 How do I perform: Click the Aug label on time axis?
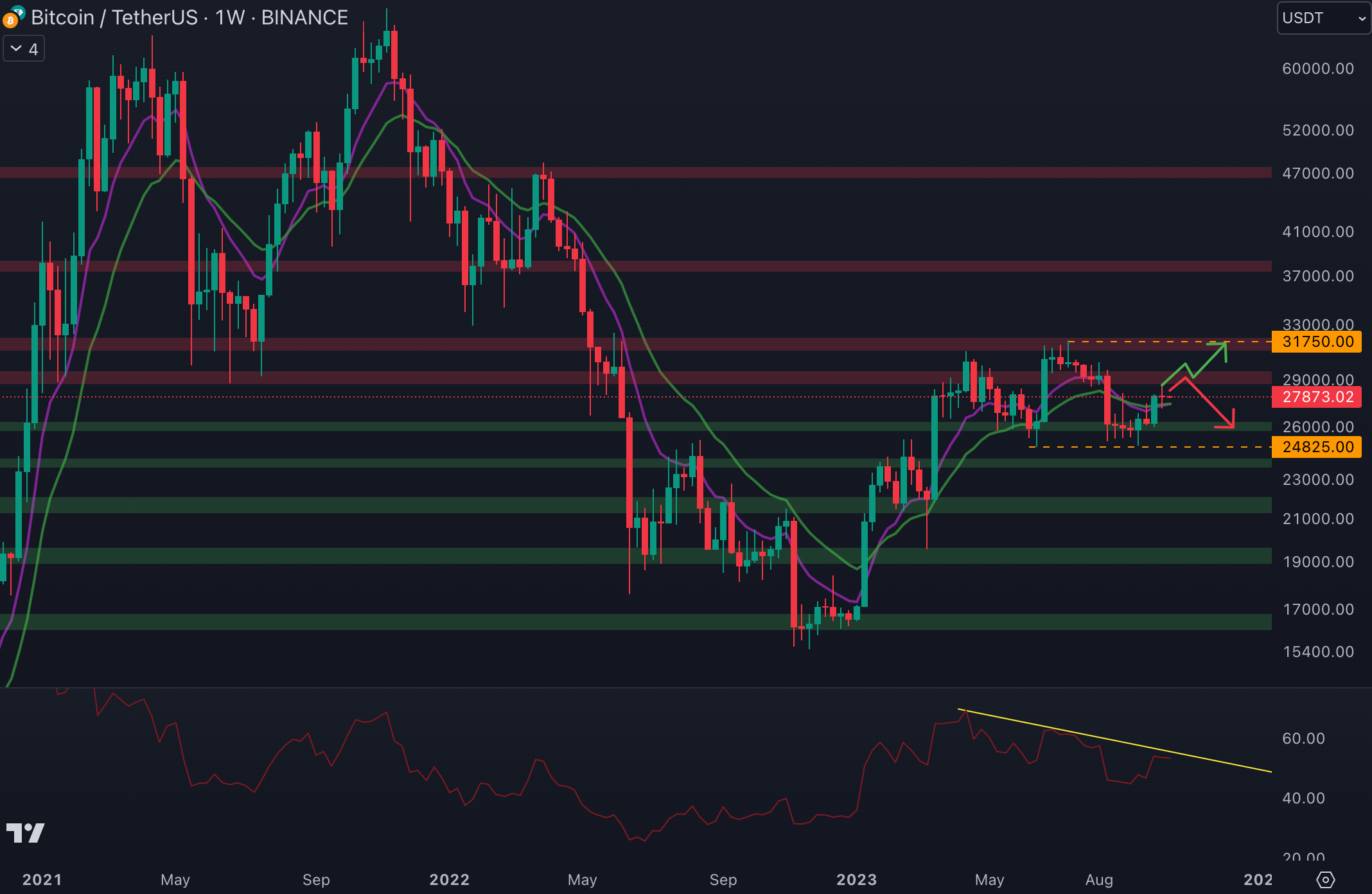[1098, 879]
